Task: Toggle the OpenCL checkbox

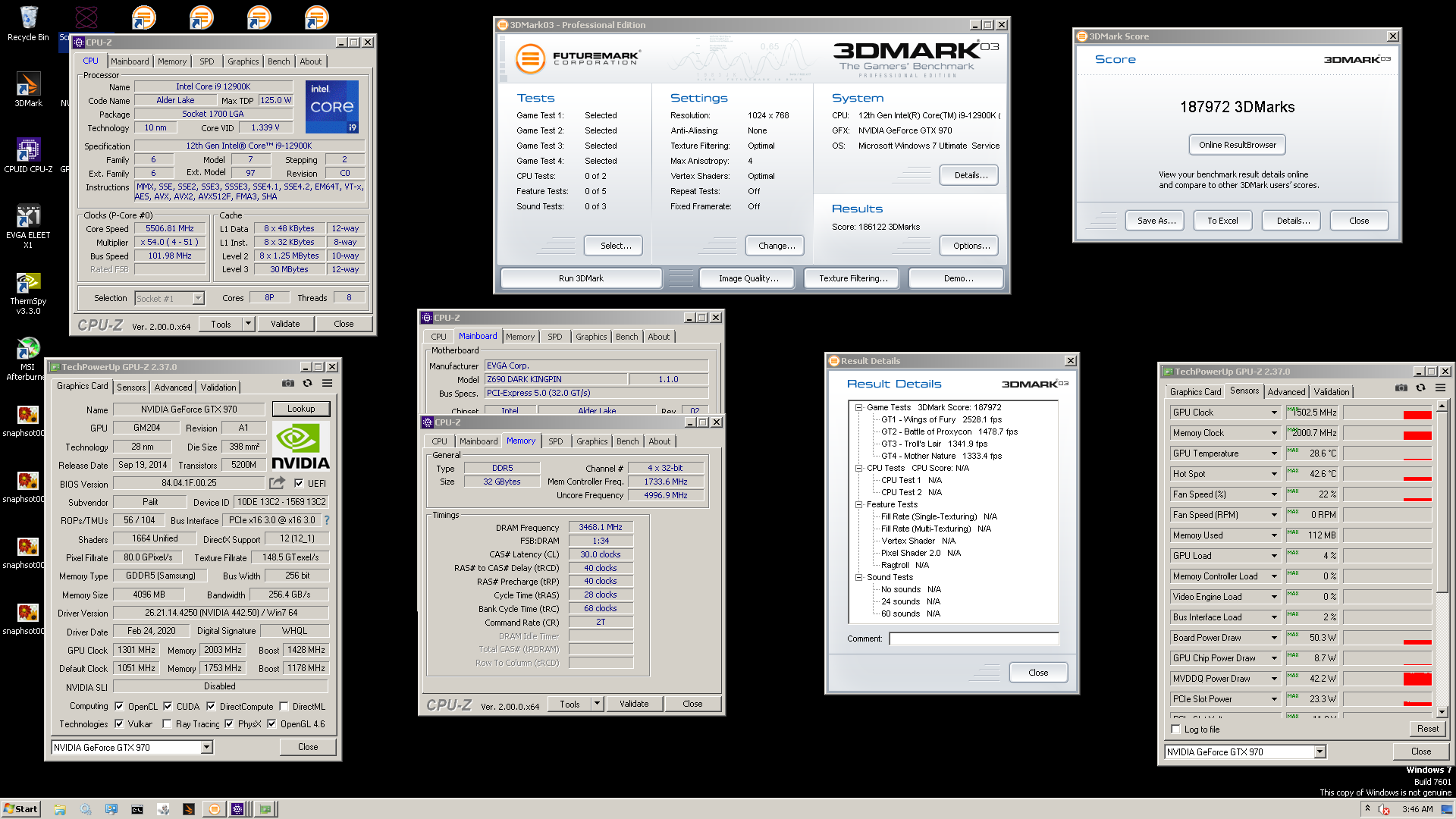Action: click(119, 706)
